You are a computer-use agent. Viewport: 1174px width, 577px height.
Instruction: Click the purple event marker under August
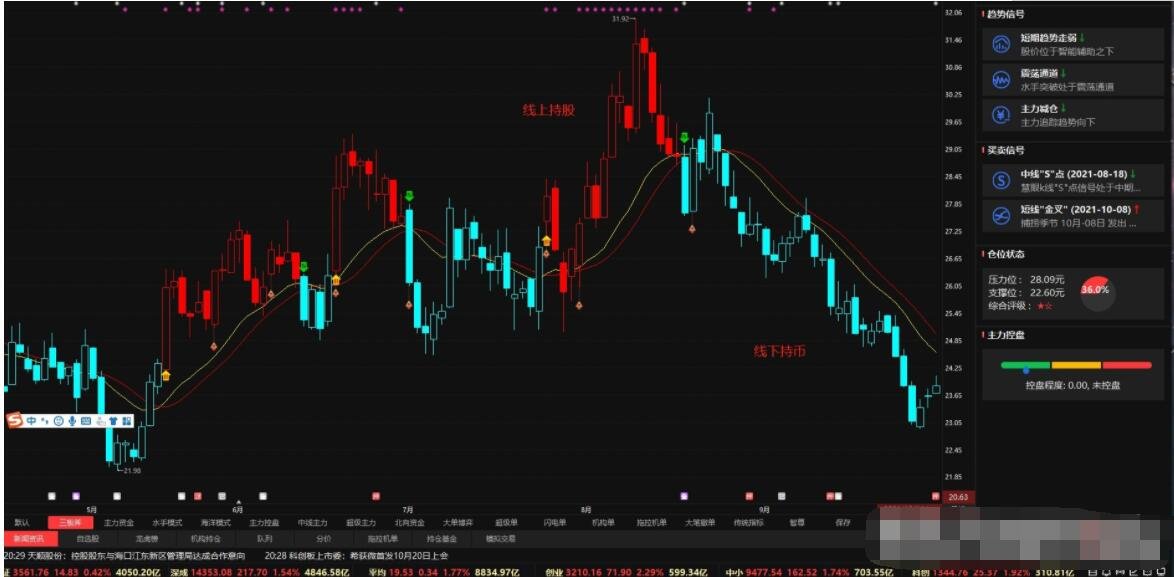683,495
